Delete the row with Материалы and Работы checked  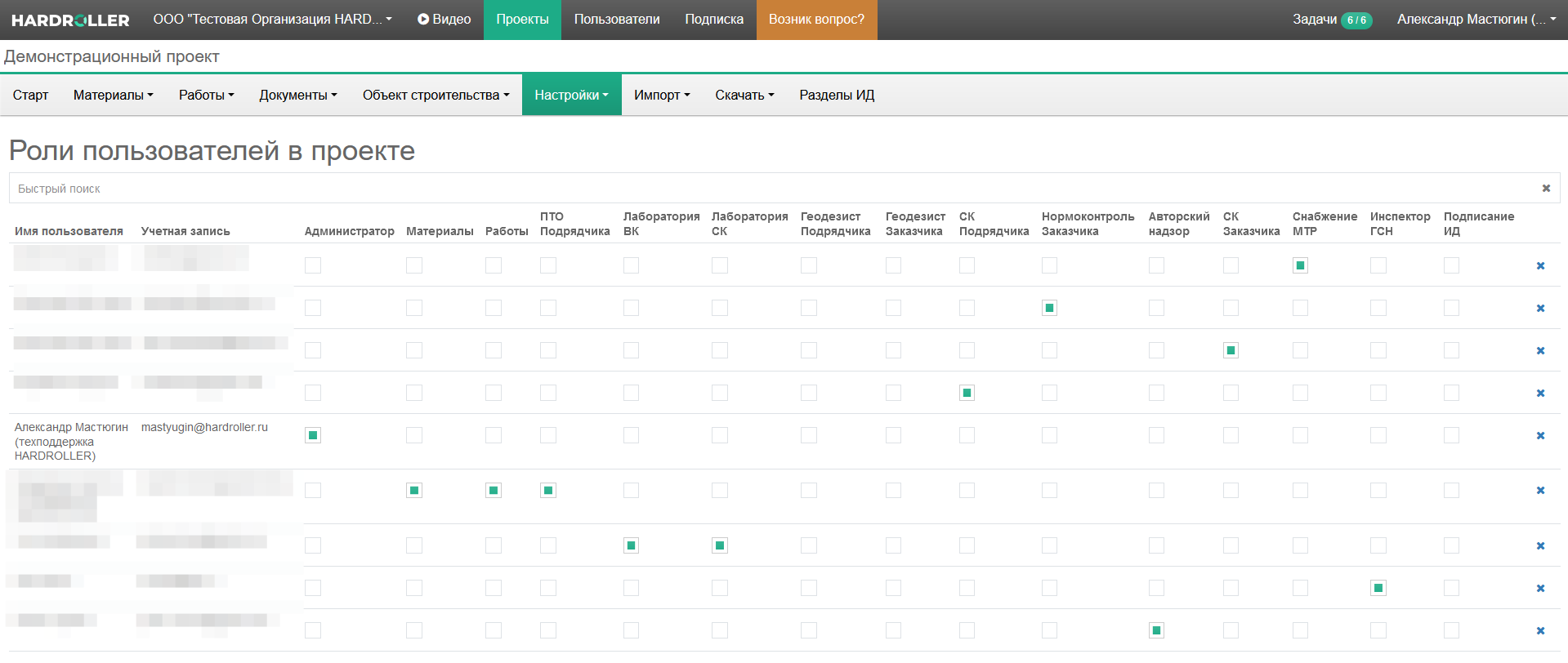pos(1540,491)
